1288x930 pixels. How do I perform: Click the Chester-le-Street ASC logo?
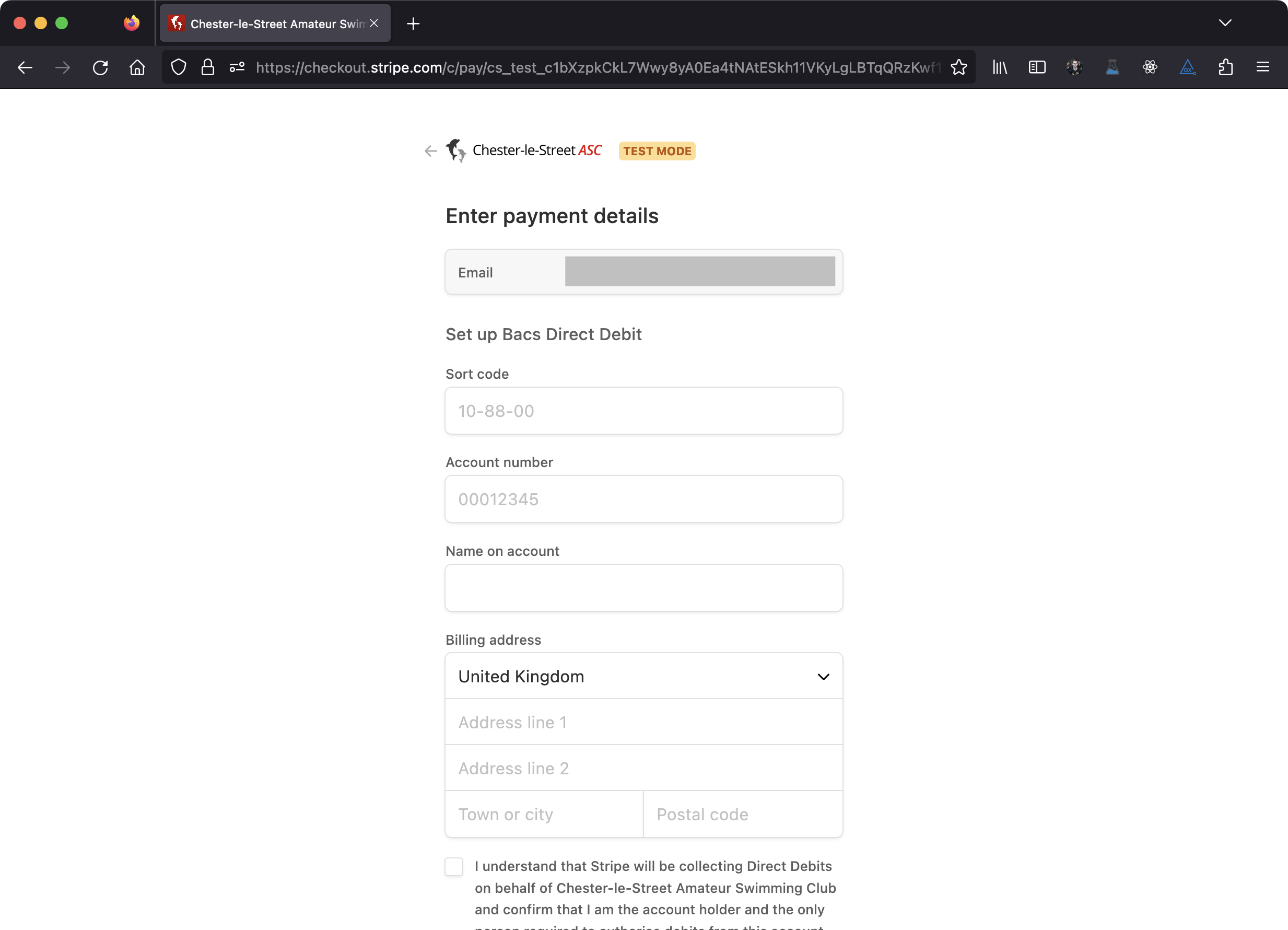tap(523, 150)
